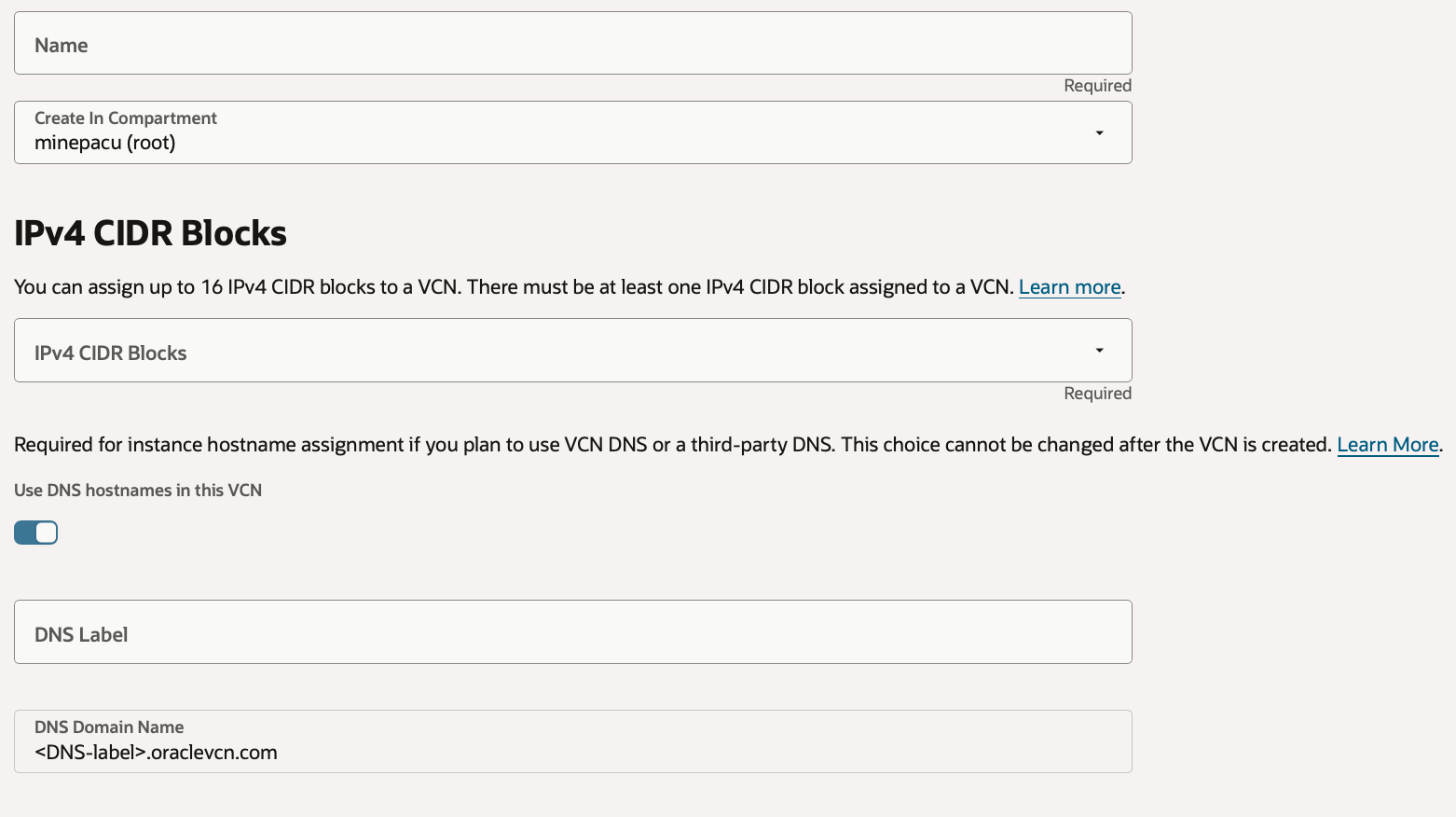Click the "<DNS-label>.oraclevcn.com" value text

pyautogui.click(x=156, y=753)
